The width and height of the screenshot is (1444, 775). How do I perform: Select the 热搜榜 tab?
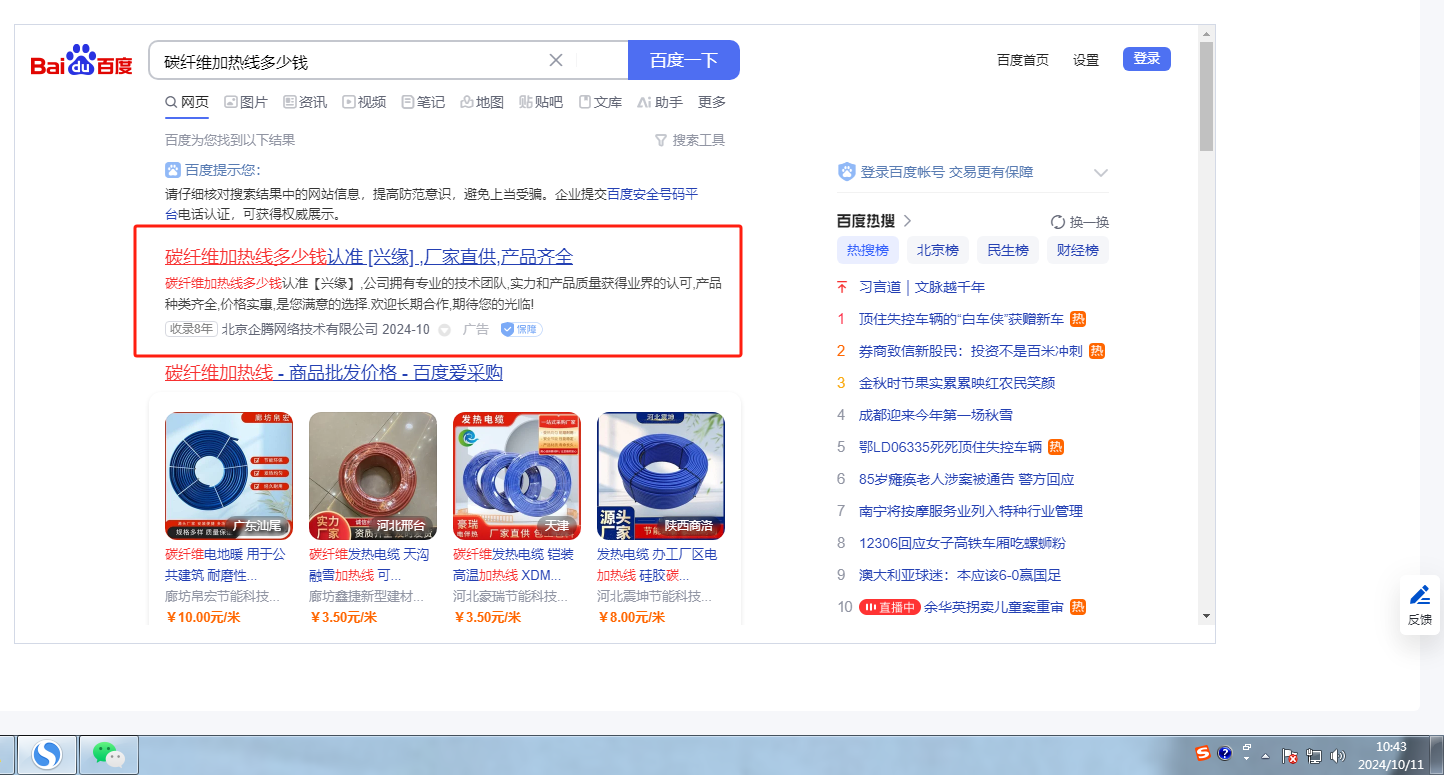pyautogui.click(x=868, y=250)
